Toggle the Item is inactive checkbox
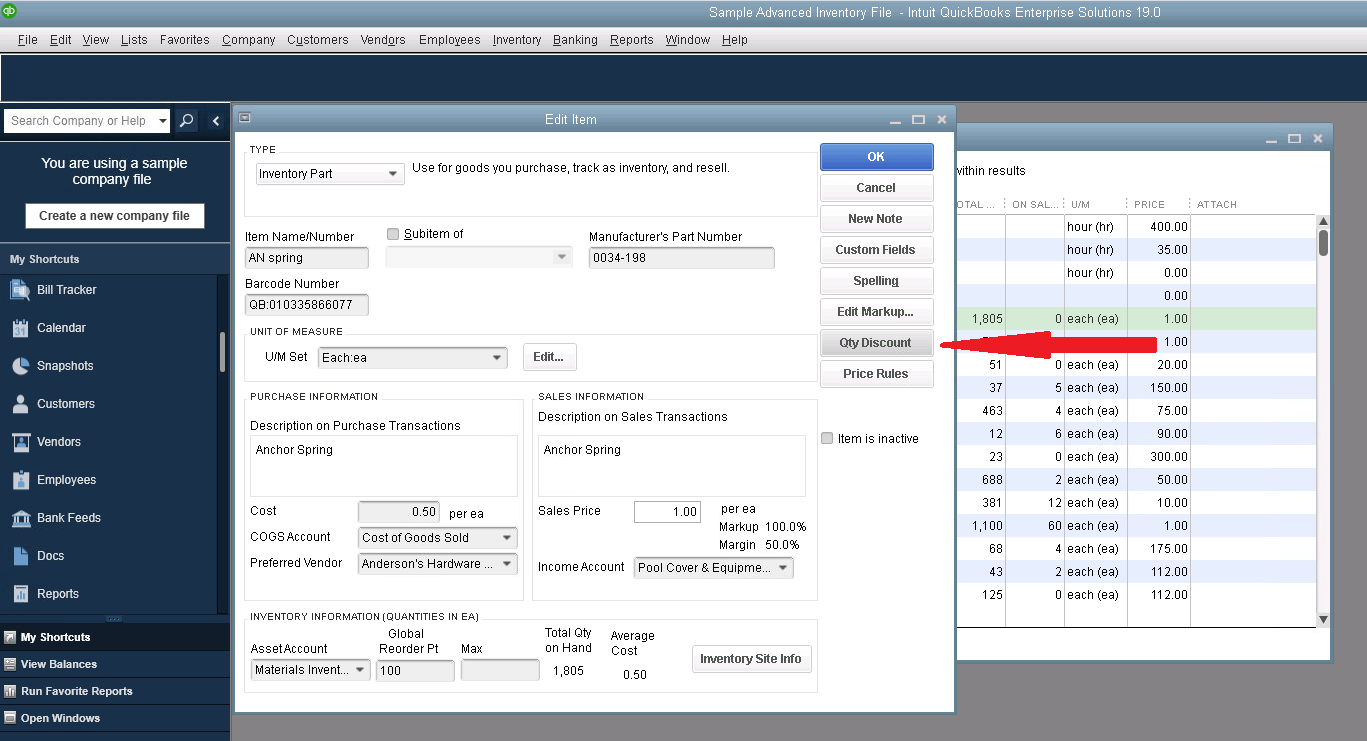This screenshot has height=741, width=1367. (x=827, y=438)
